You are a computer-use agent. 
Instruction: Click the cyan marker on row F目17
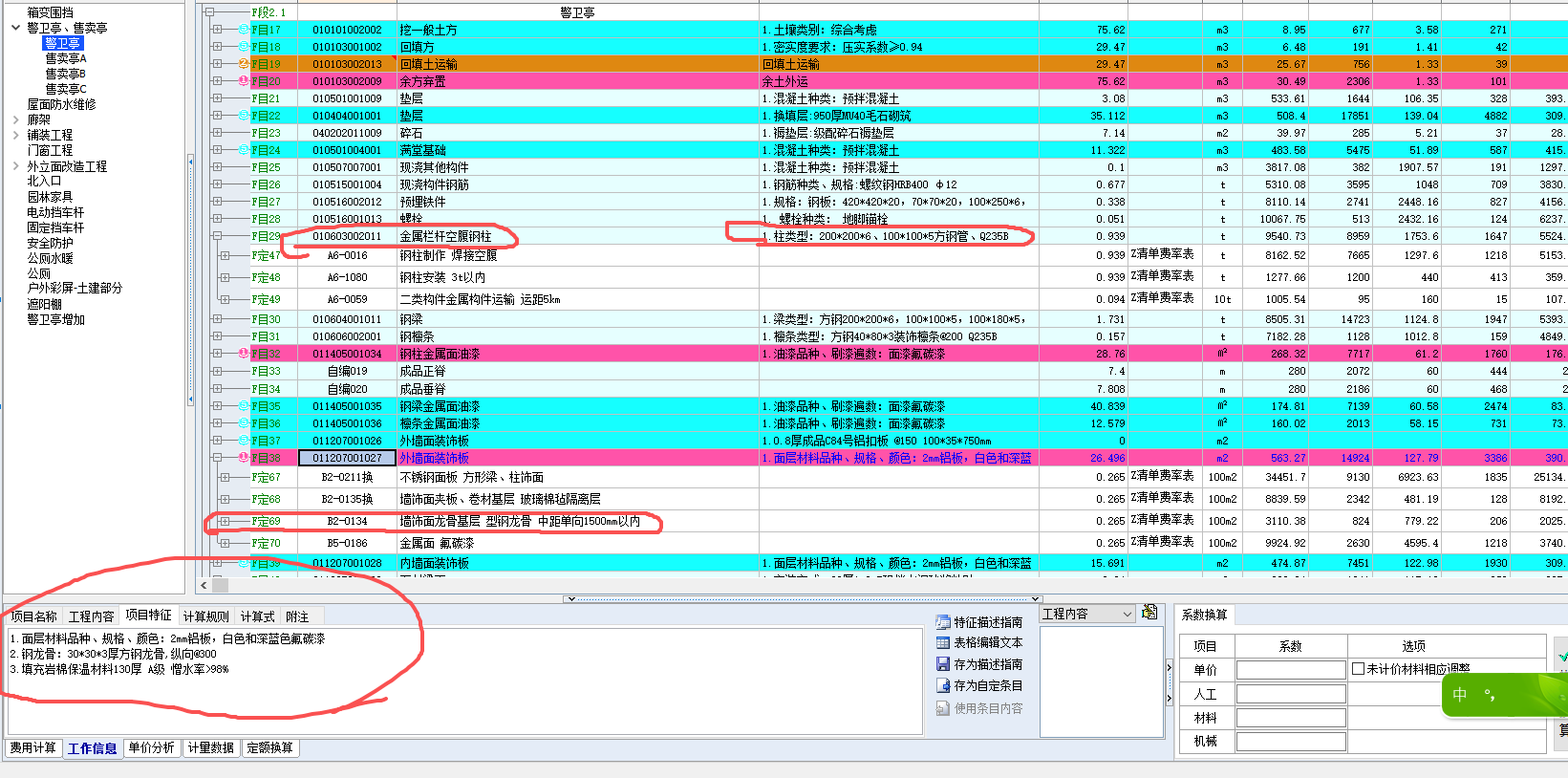[244, 30]
